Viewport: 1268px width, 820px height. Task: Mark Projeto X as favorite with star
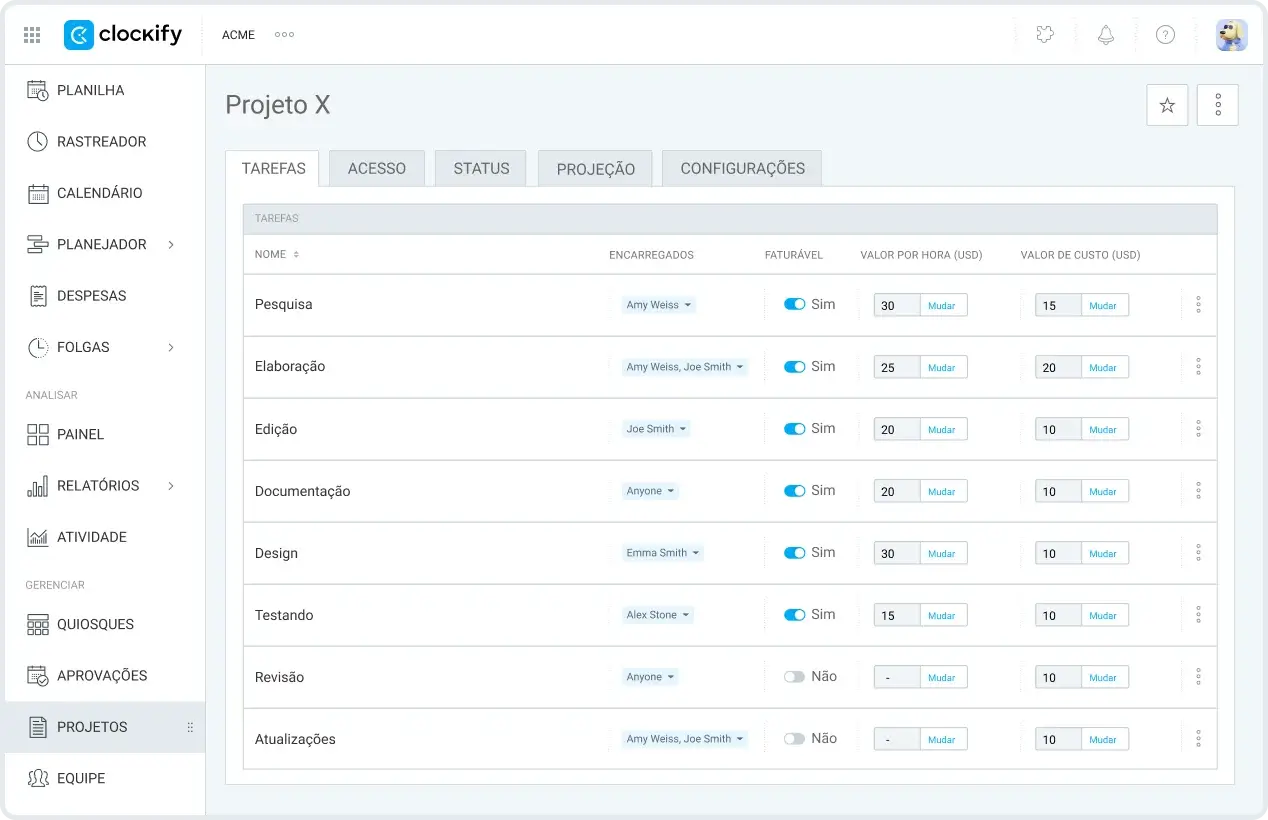tap(1167, 105)
